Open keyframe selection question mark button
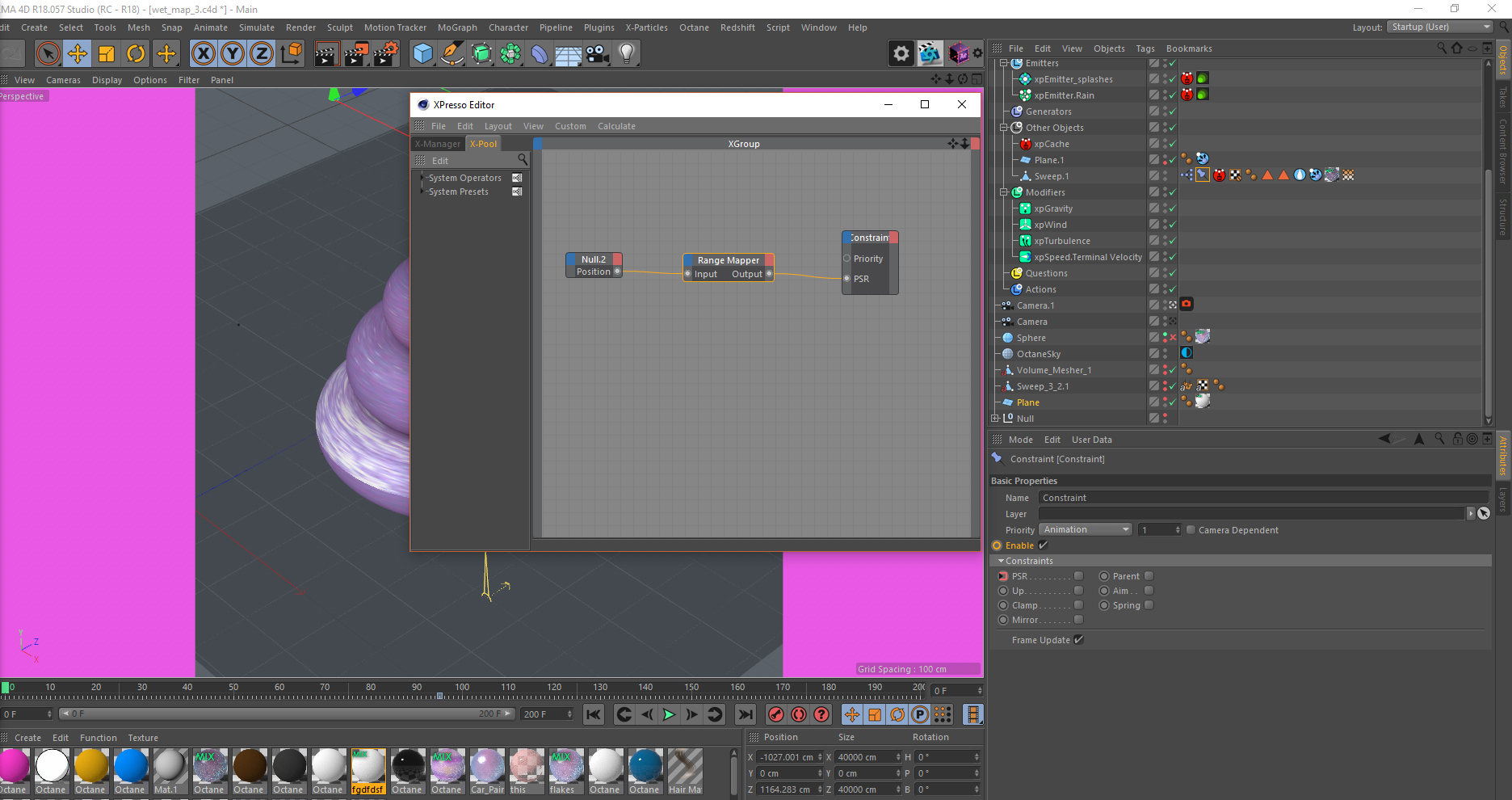 tap(821, 714)
